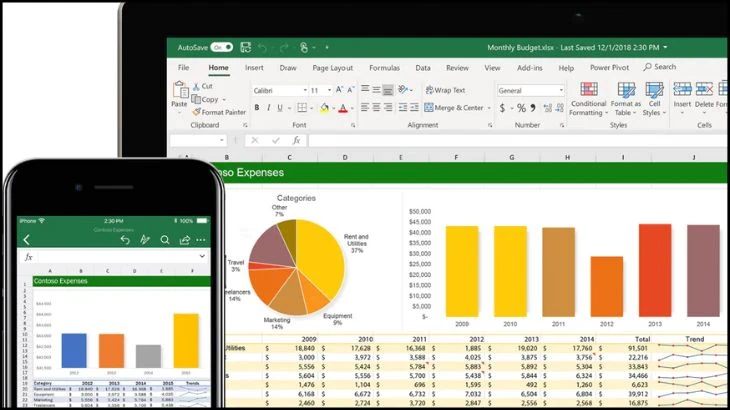Image resolution: width=730 pixels, height=410 pixels.
Task: Align text left in the ribbon
Action: tap(365, 108)
